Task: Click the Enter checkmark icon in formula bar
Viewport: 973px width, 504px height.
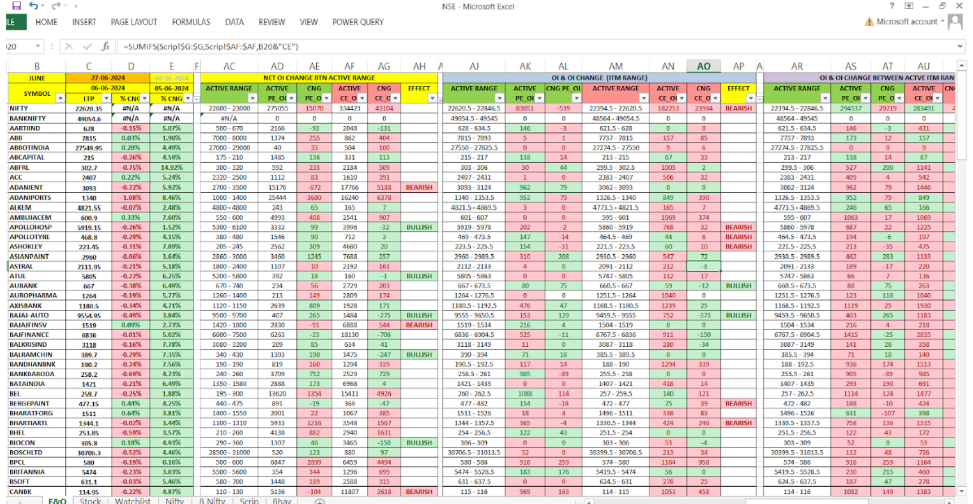Action: click(x=89, y=46)
